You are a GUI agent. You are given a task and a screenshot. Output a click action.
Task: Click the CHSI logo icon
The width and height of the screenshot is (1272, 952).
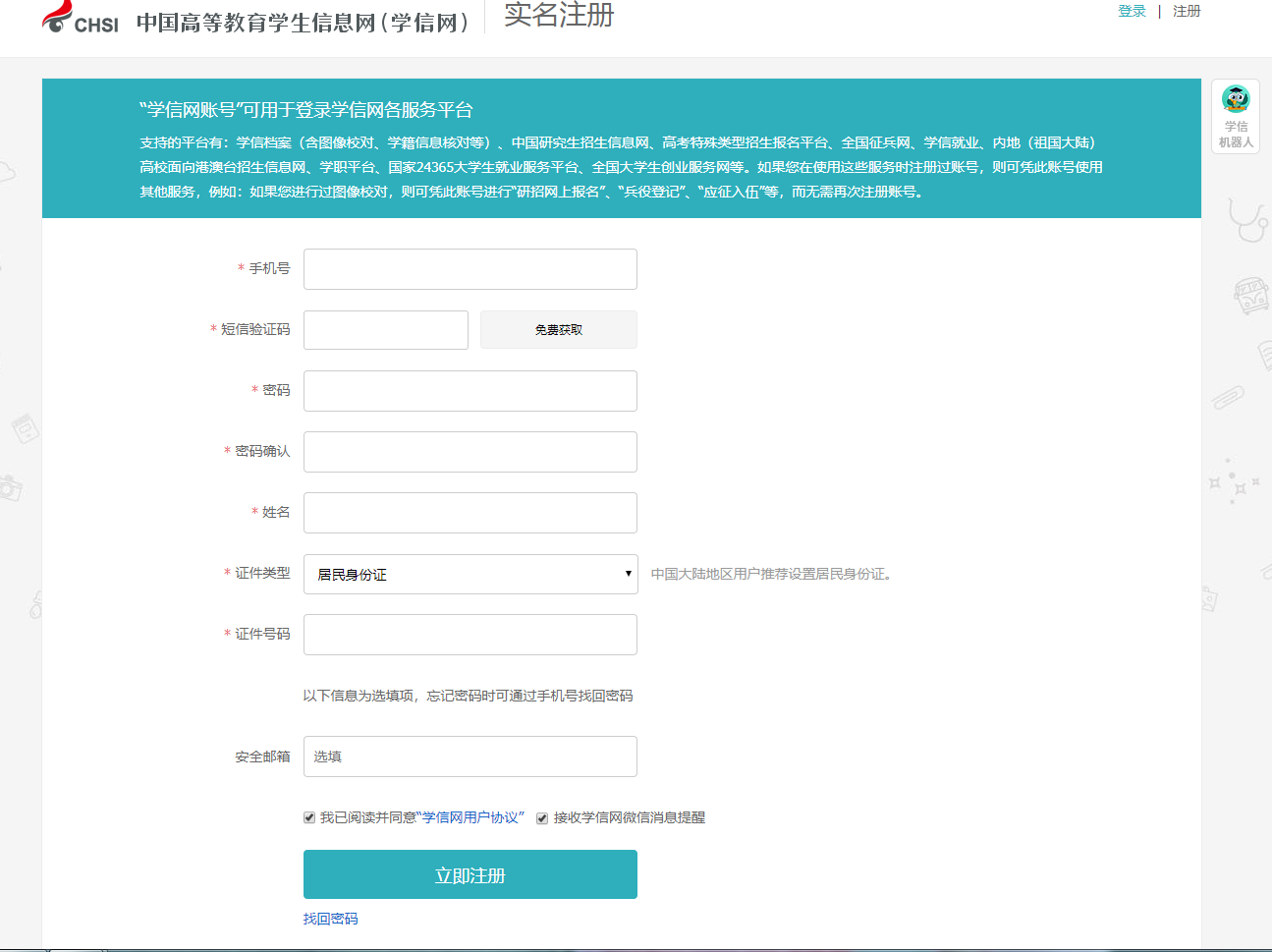[80, 19]
